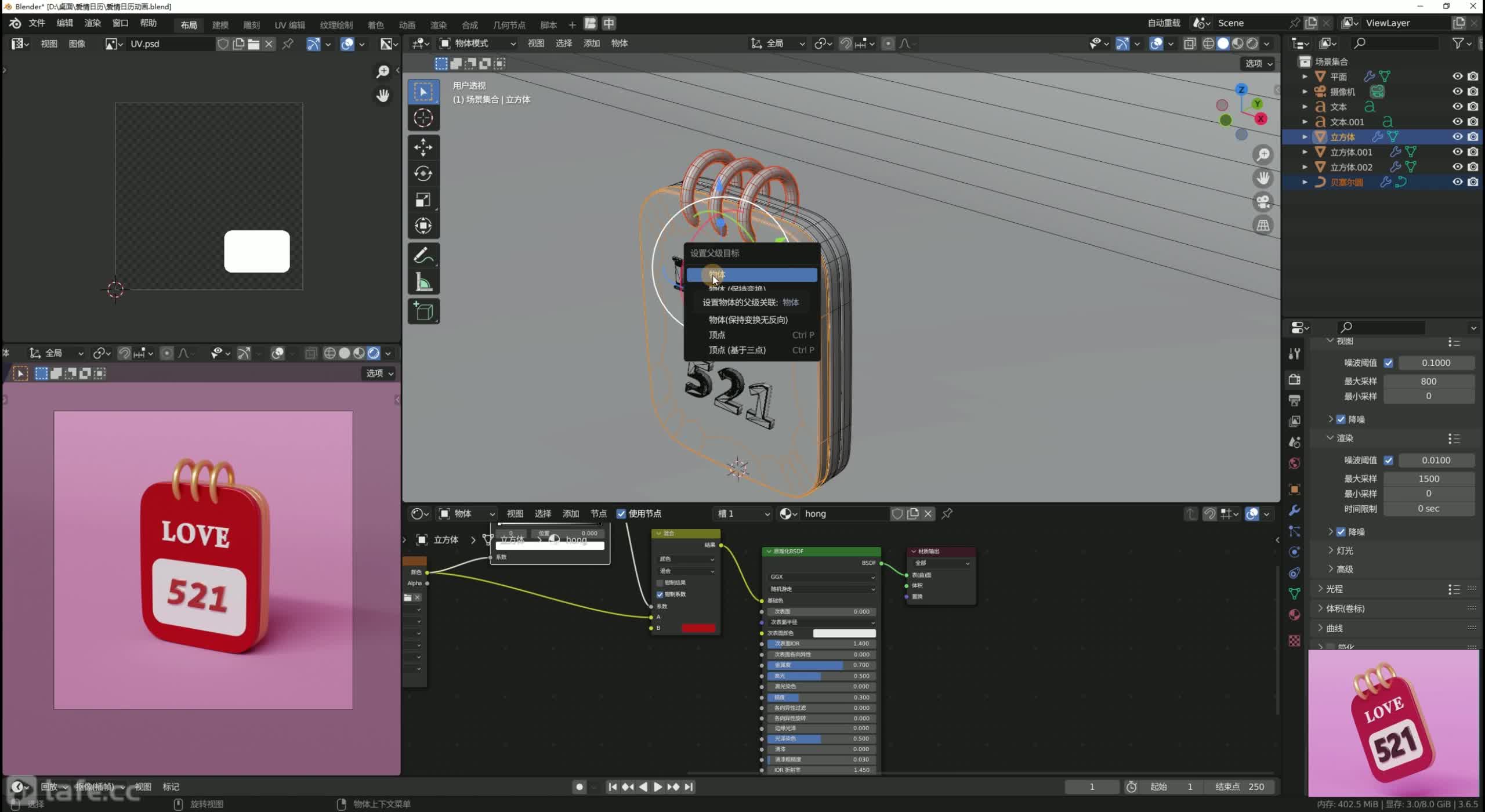Open the Render properties tab icon

click(x=1294, y=379)
